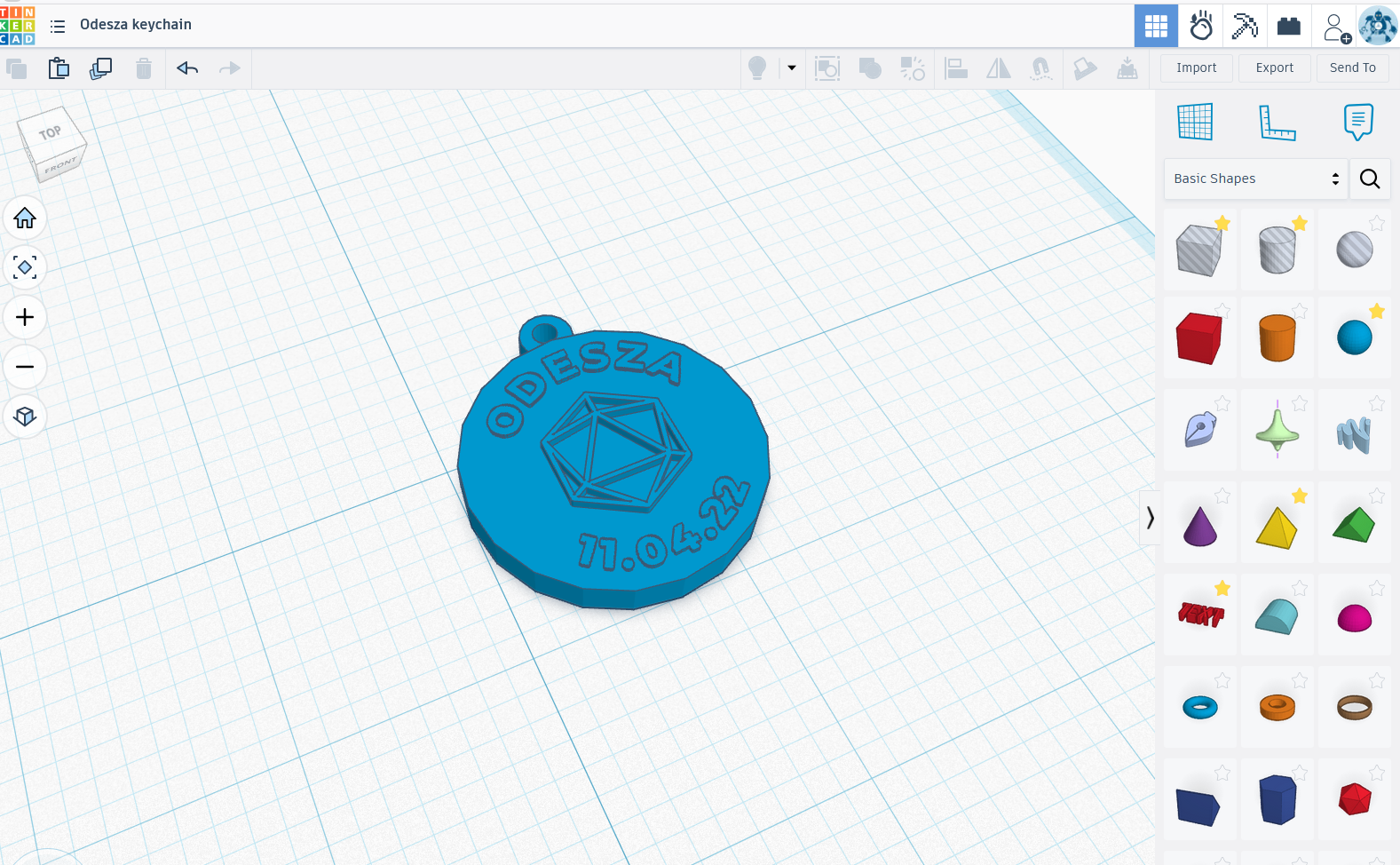Image resolution: width=1400 pixels, height=865 pixels.
Task: Toggle the Cruise magnet tool
Action: coord(1040,68)
